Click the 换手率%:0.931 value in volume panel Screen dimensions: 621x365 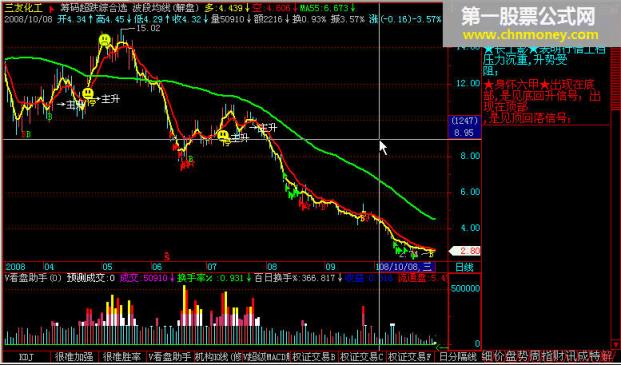pyautogui.click(x=210, y=278)
